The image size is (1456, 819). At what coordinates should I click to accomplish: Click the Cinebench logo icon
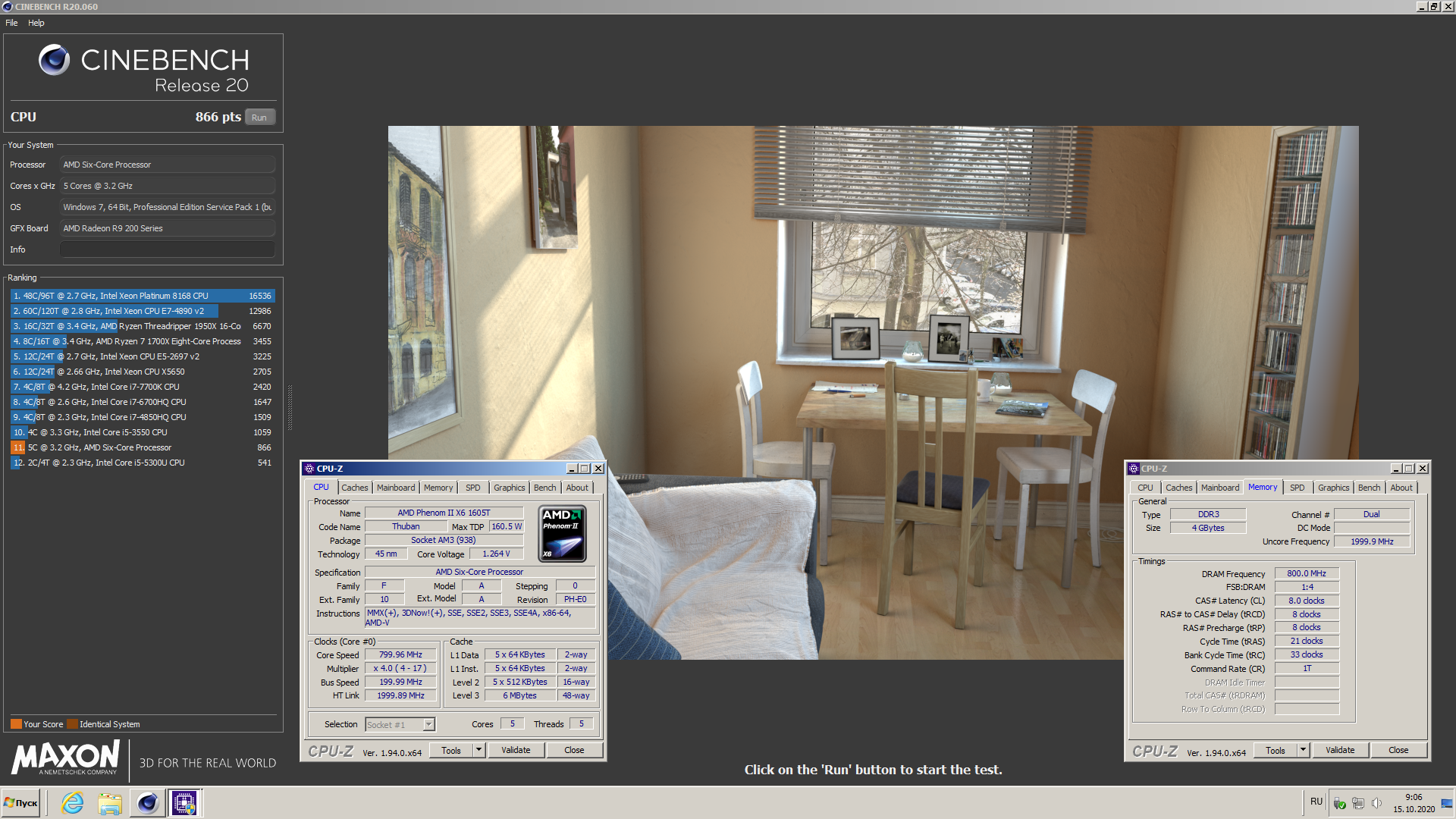pos(54,59)
